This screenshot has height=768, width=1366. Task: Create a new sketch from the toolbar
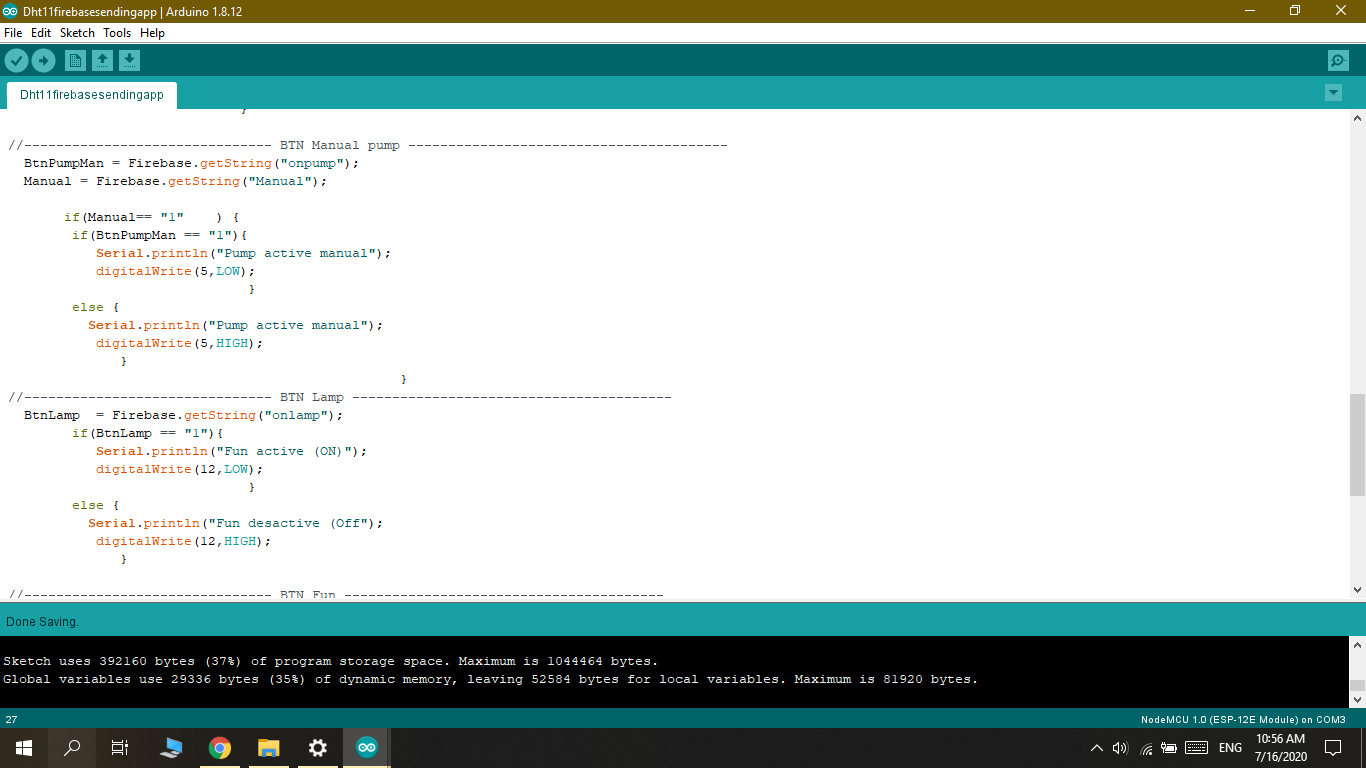[75, 60]
